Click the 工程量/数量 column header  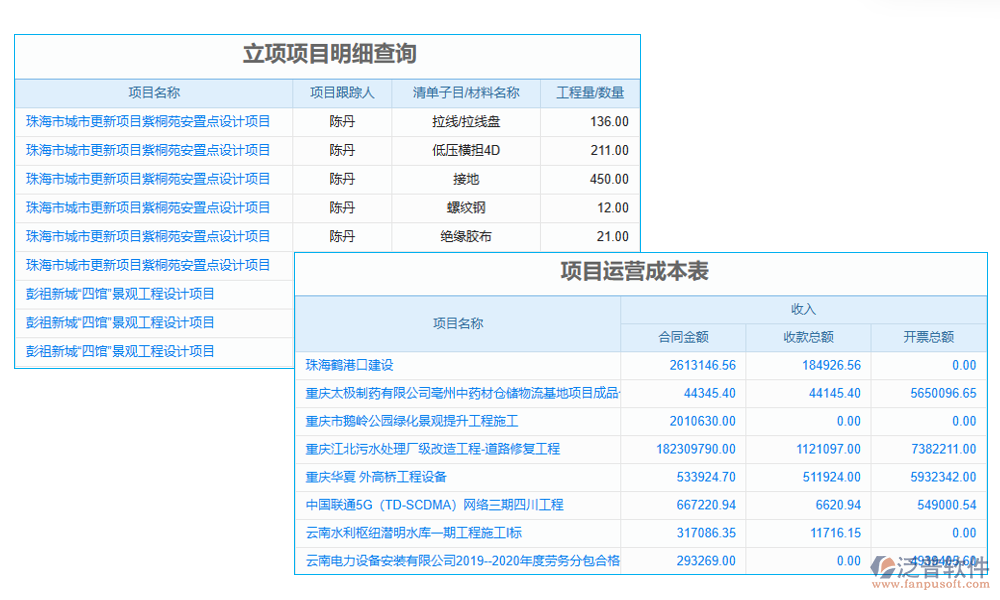tap(589, 92)
